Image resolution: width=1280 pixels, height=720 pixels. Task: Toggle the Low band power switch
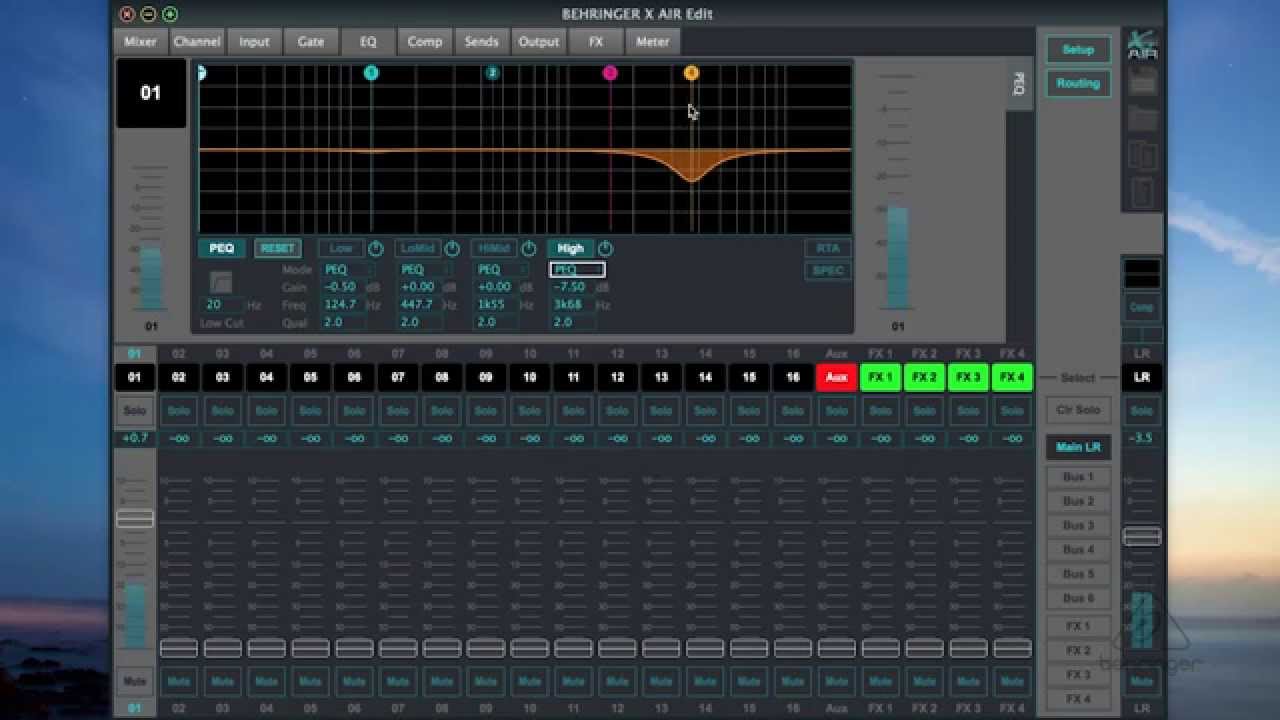376,248
